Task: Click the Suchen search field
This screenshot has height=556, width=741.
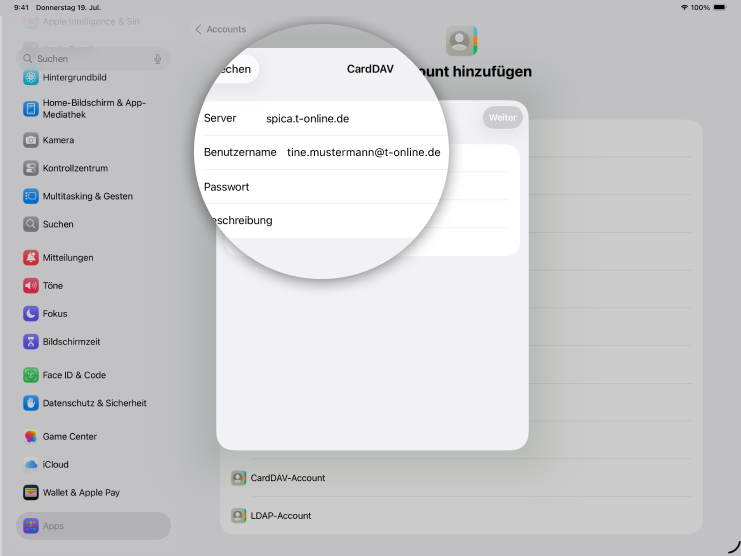Action: click(90, 59)
